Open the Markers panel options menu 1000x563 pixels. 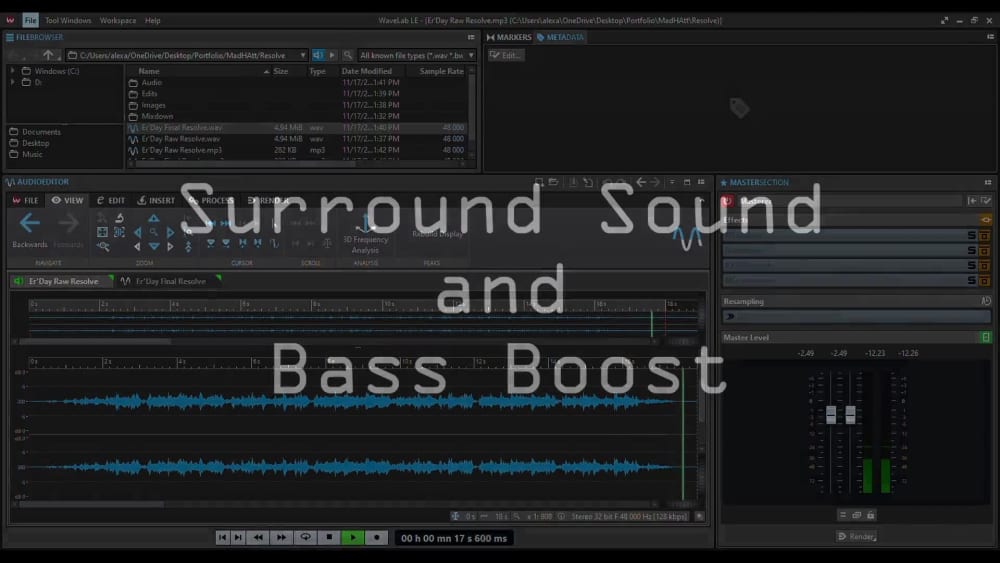point(990,37)
